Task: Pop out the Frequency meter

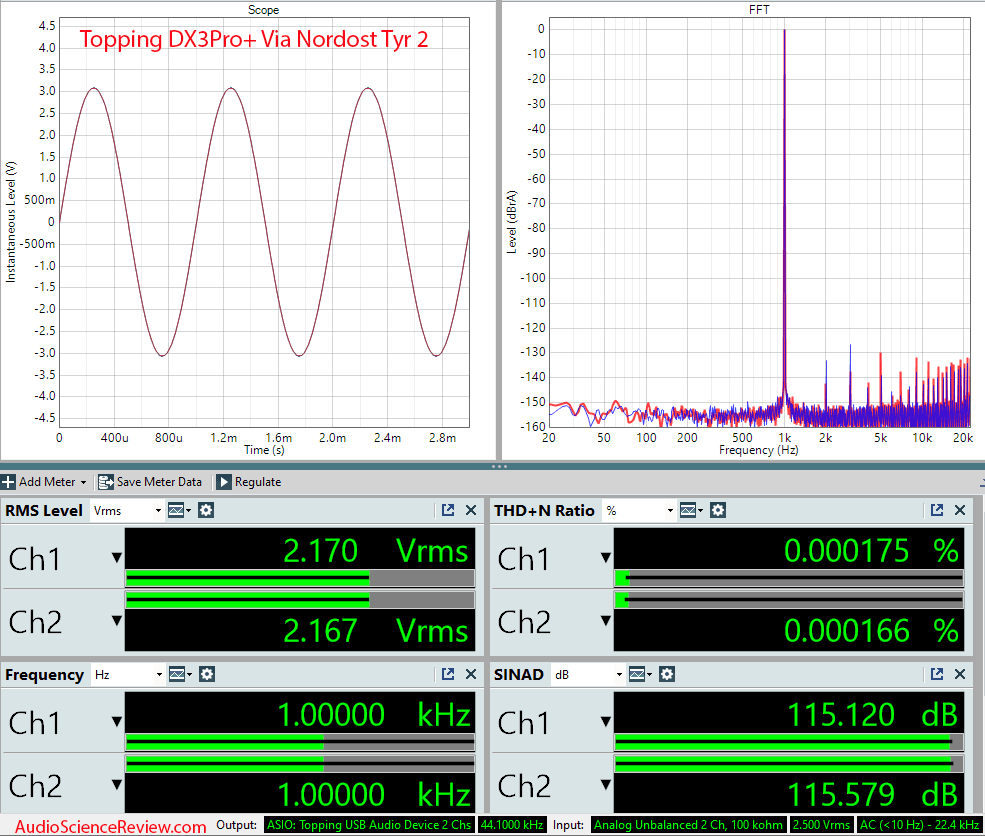Action: pyautogui.click(x=448, y=675)
